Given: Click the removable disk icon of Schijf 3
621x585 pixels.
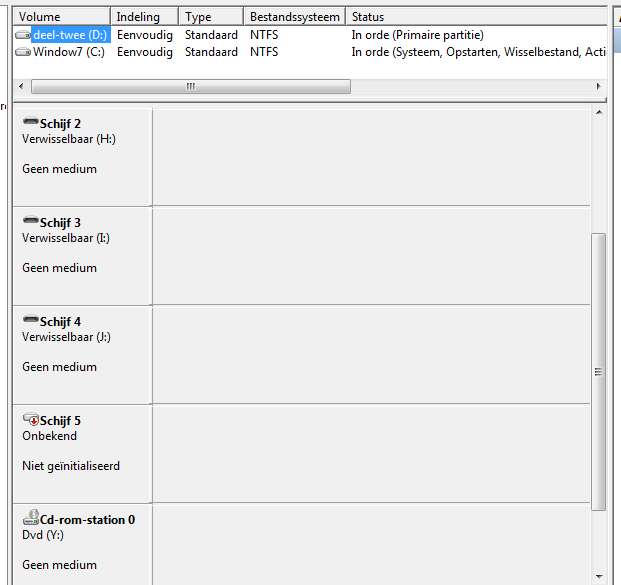Looking at the screenshot, I should 30,220.
